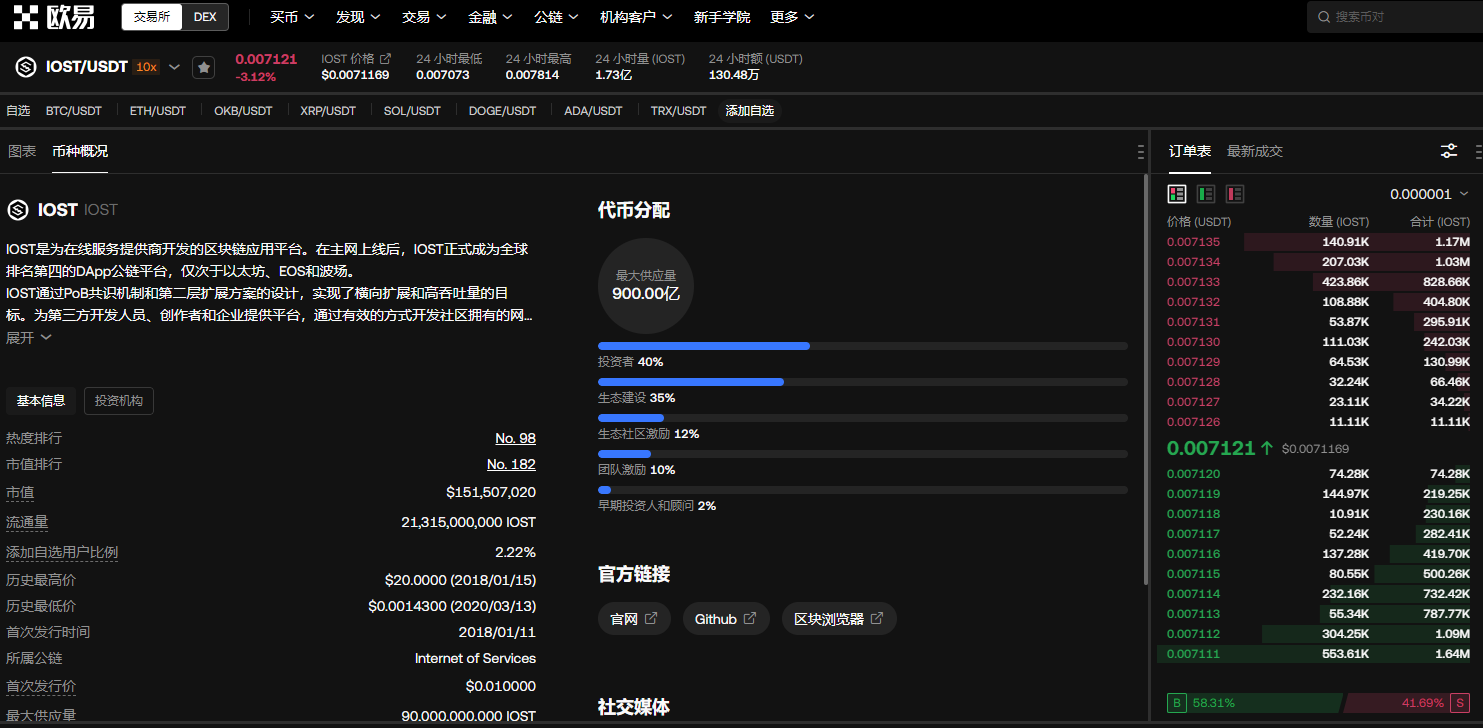Switch to 交易所 exchange mode

pyautogui.click(x=152, y=17)
